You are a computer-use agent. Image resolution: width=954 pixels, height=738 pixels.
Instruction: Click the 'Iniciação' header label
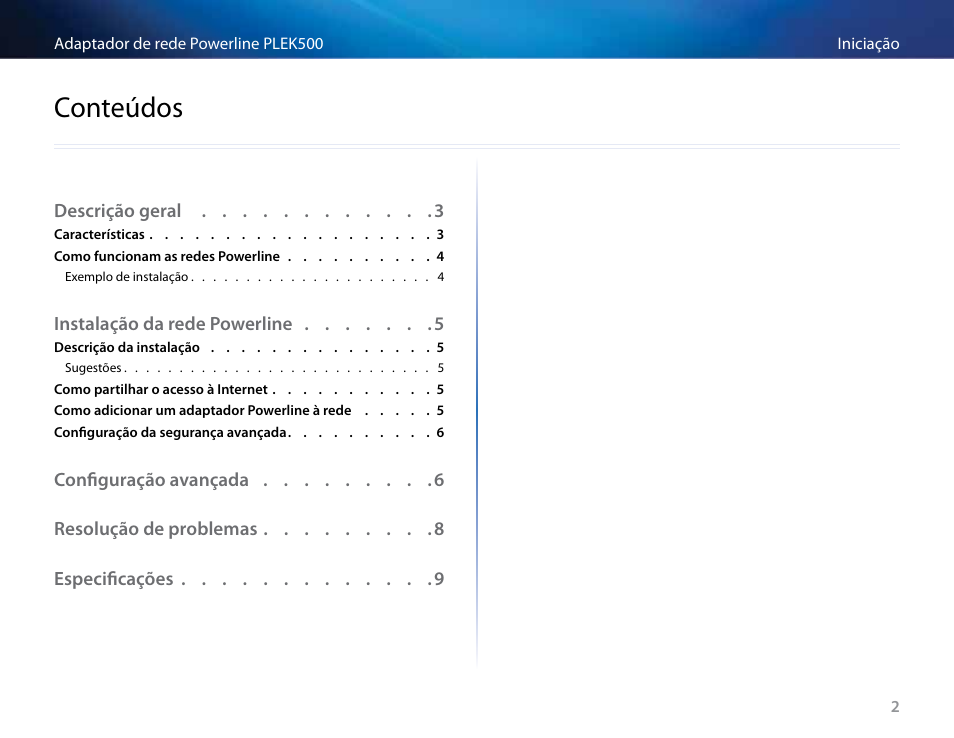click(868, 44)
